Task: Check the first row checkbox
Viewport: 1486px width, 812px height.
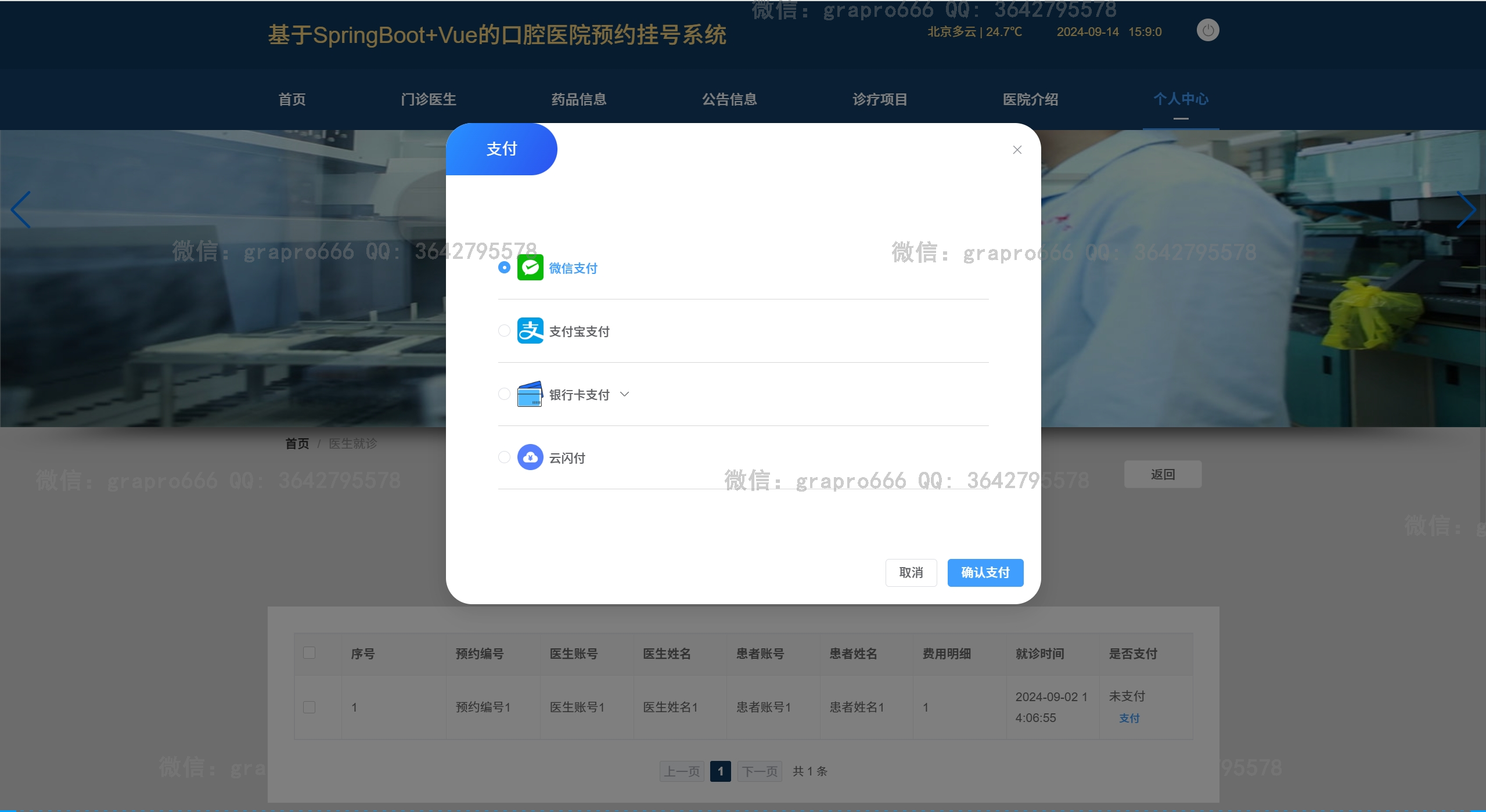Action: click(310, 707)
